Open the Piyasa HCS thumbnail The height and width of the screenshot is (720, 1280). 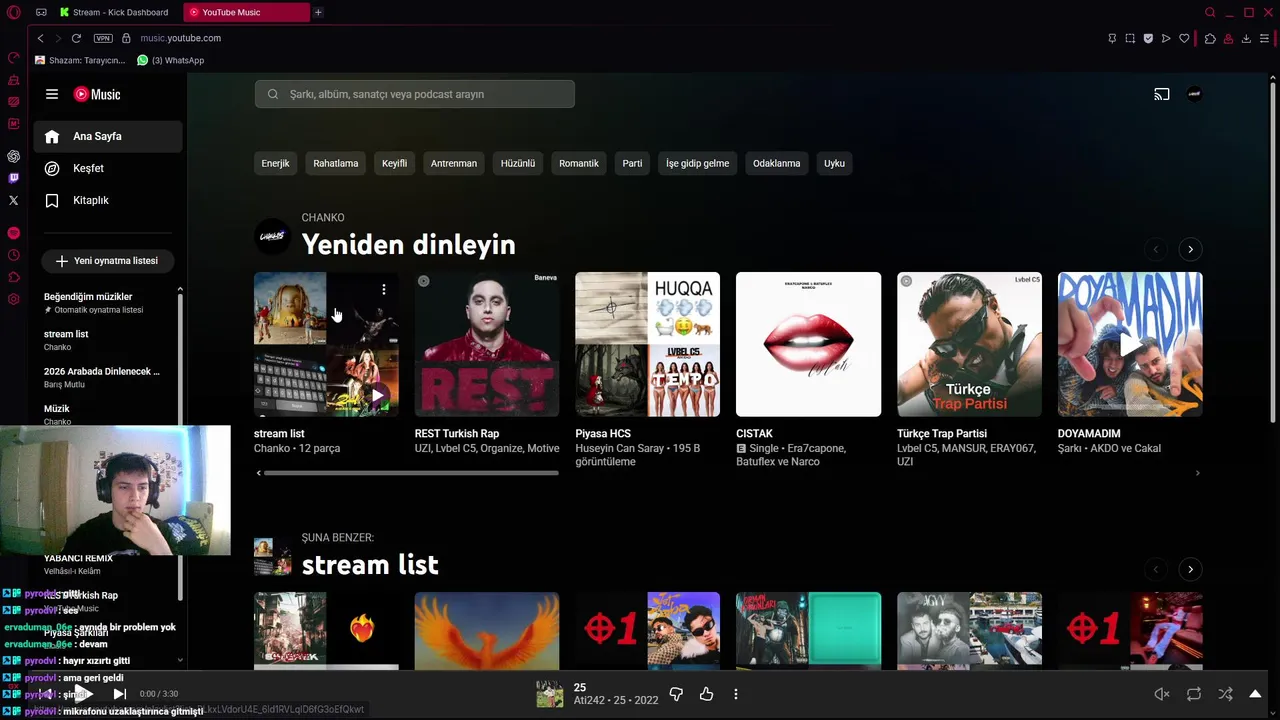click(647, 344)
